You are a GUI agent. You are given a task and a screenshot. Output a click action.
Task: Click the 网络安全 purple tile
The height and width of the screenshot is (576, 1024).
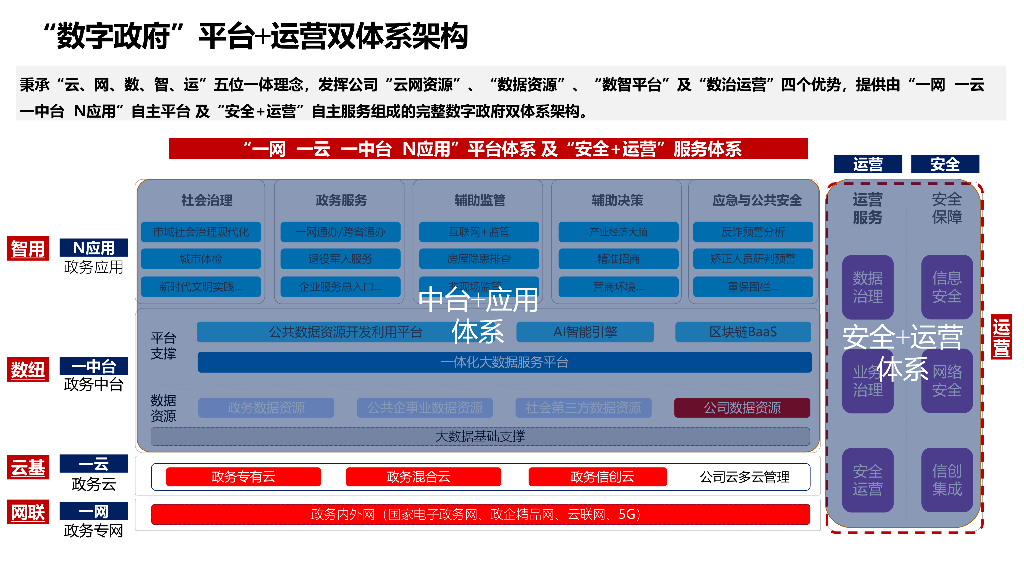pos(946,381)
